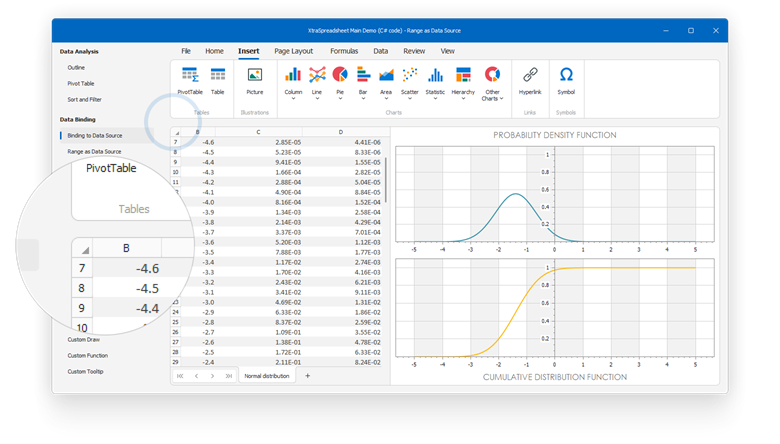The width and height of the screenshot is (780, 444).
Task: Insert a Picture illustration
Action: point(255,81)
